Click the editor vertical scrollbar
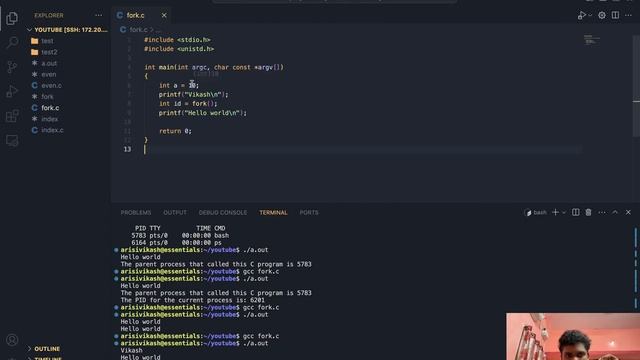The width and height of the screenshot is (640, 360). [636, 86]
